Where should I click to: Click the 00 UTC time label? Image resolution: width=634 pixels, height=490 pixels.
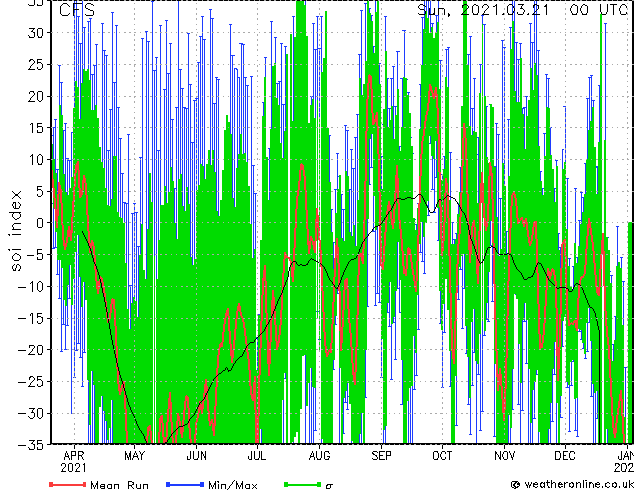(598, 10)
